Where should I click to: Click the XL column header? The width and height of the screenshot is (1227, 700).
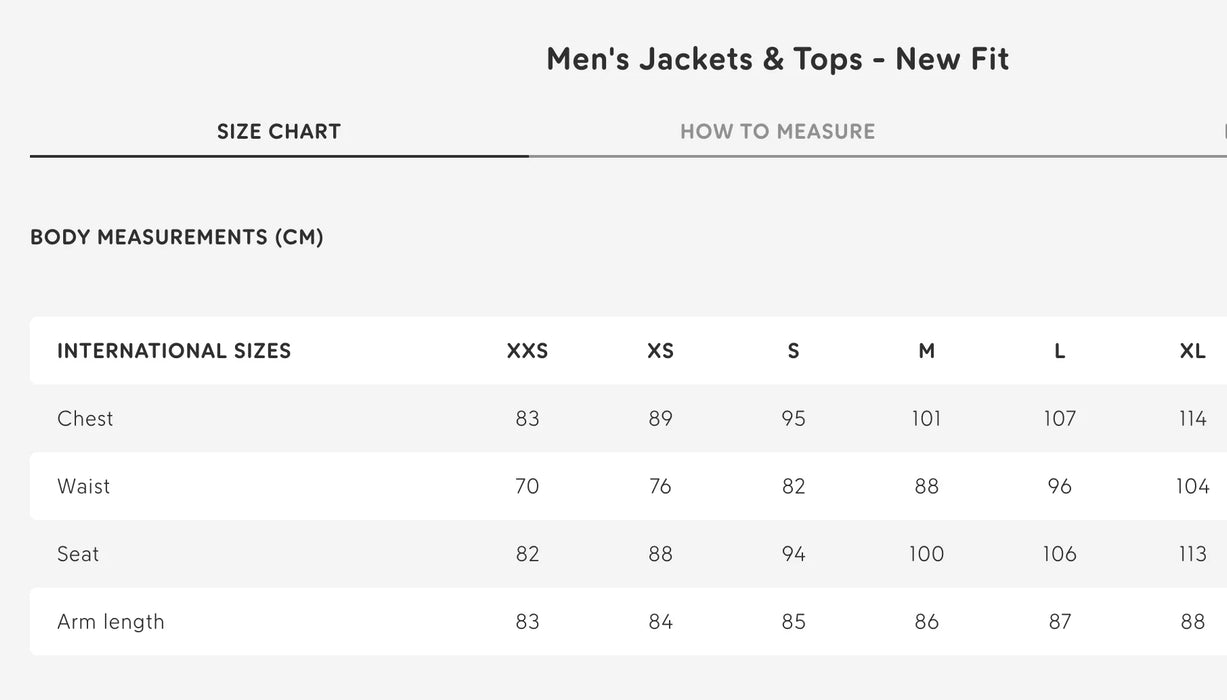tap(1192, 351)
